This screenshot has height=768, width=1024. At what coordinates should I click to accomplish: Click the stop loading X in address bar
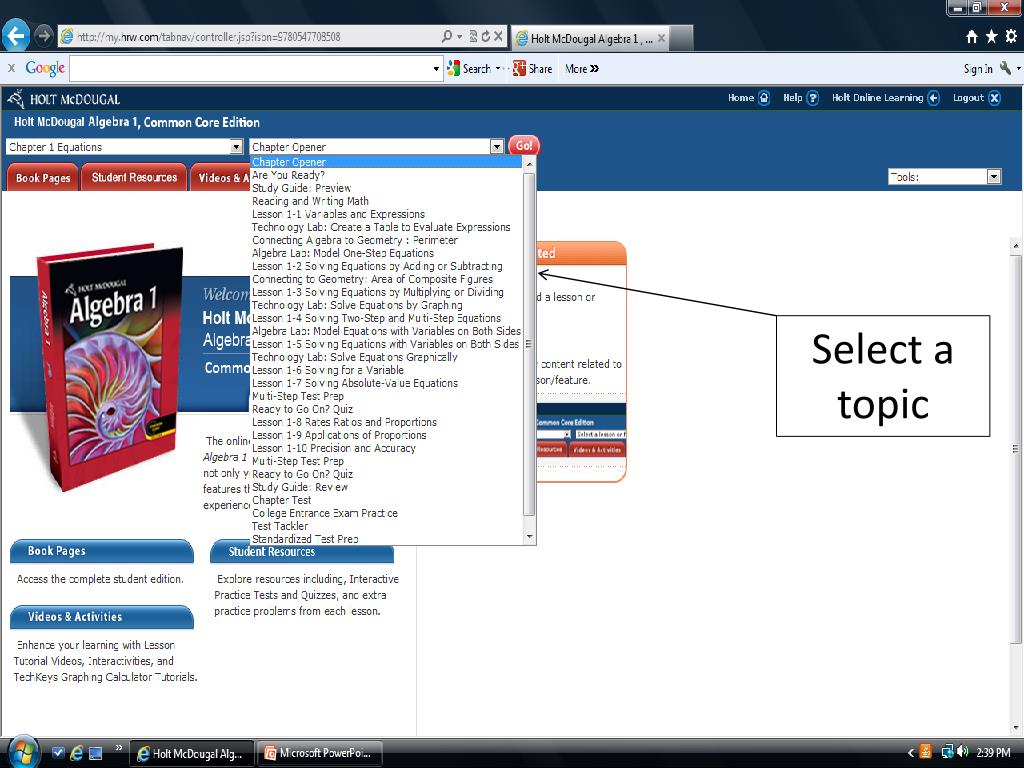[x=498, y=37]
